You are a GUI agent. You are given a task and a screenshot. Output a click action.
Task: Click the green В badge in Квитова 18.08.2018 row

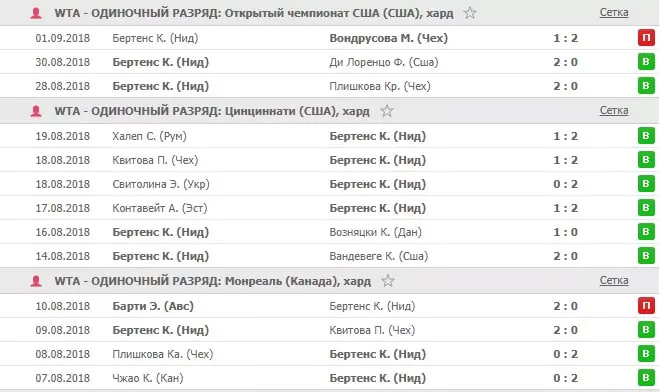[x=646, y=160]
